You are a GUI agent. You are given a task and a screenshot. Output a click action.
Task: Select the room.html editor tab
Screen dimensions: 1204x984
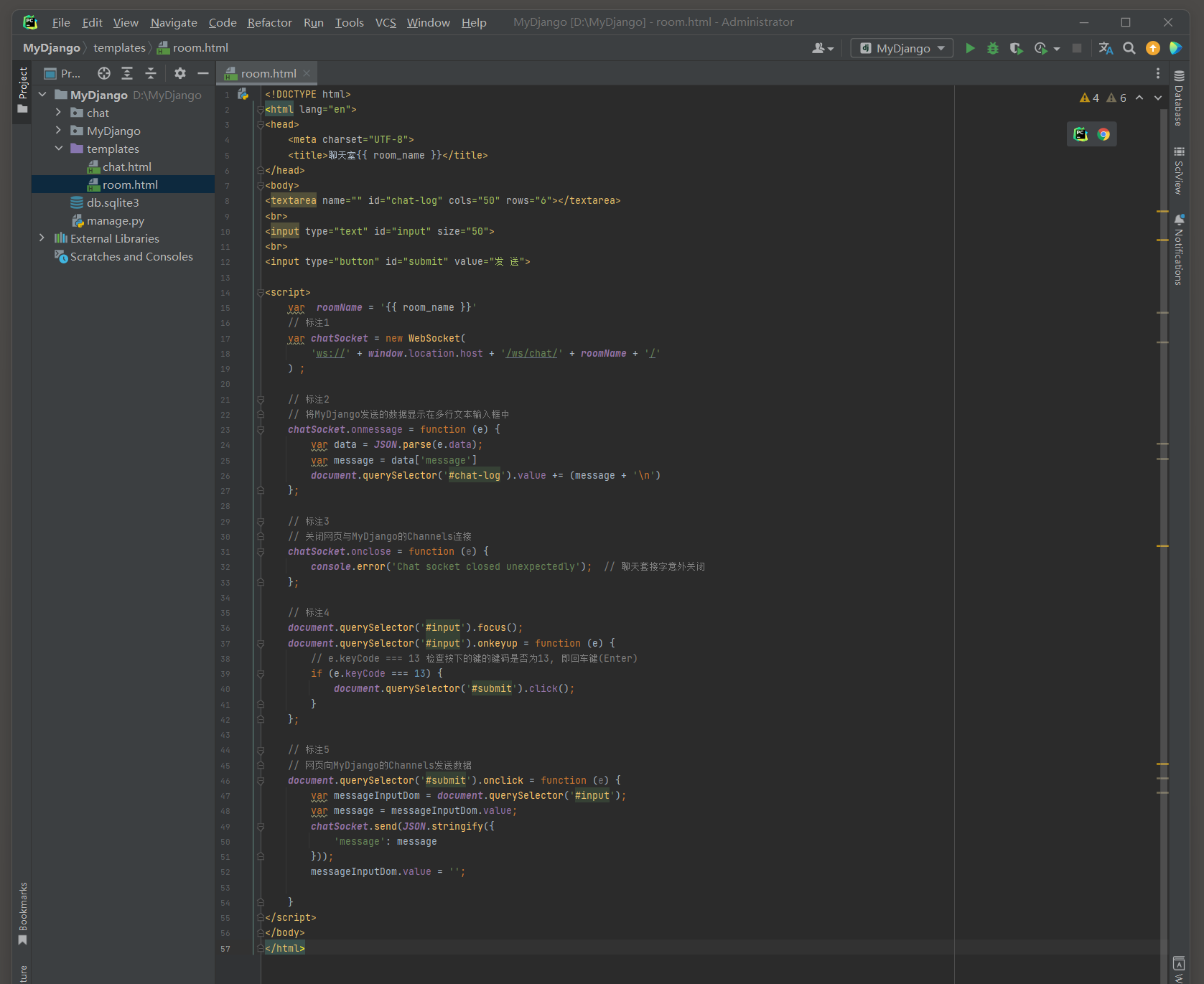coord(266,73)
